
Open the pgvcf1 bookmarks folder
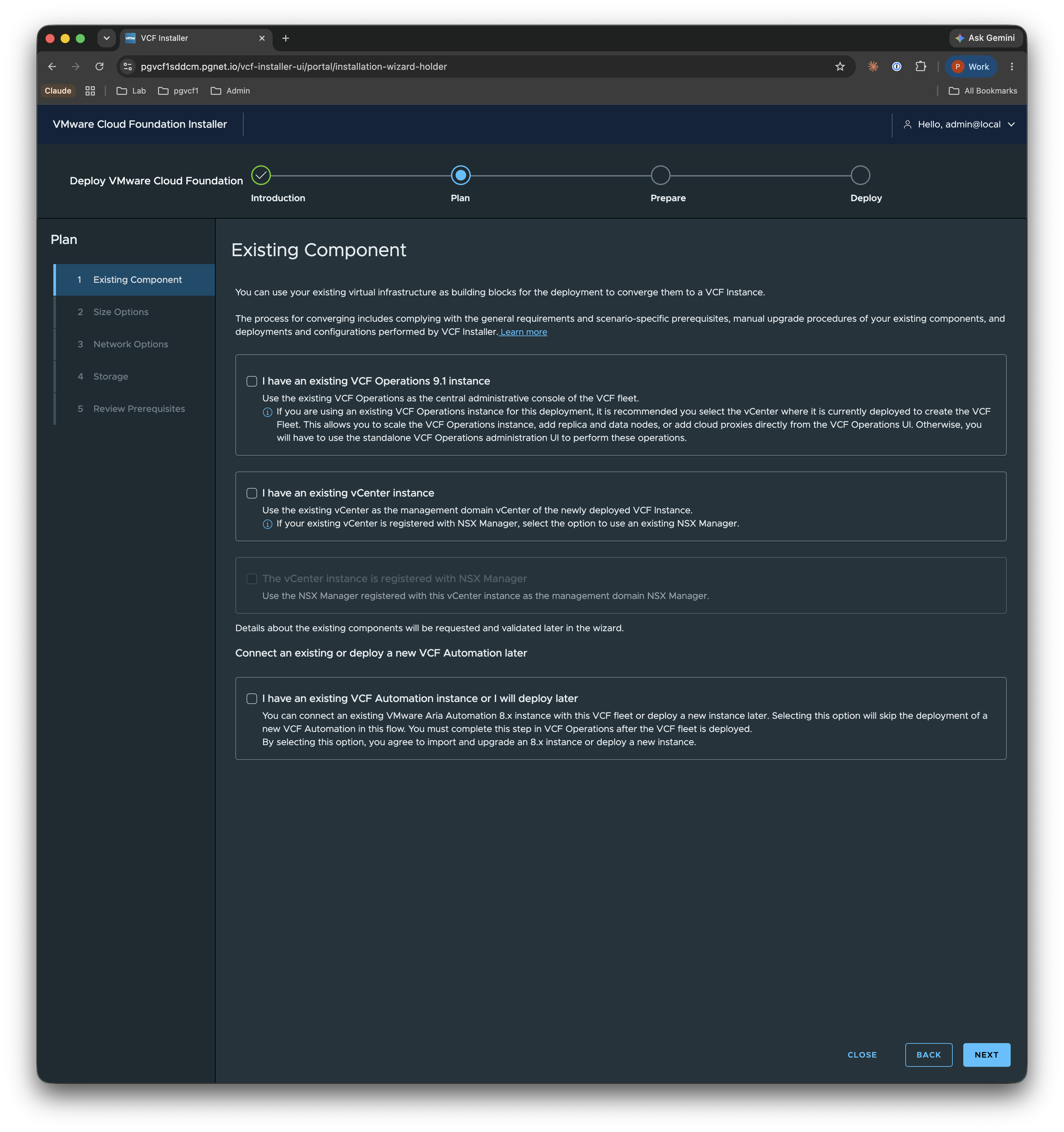(178, 91)
